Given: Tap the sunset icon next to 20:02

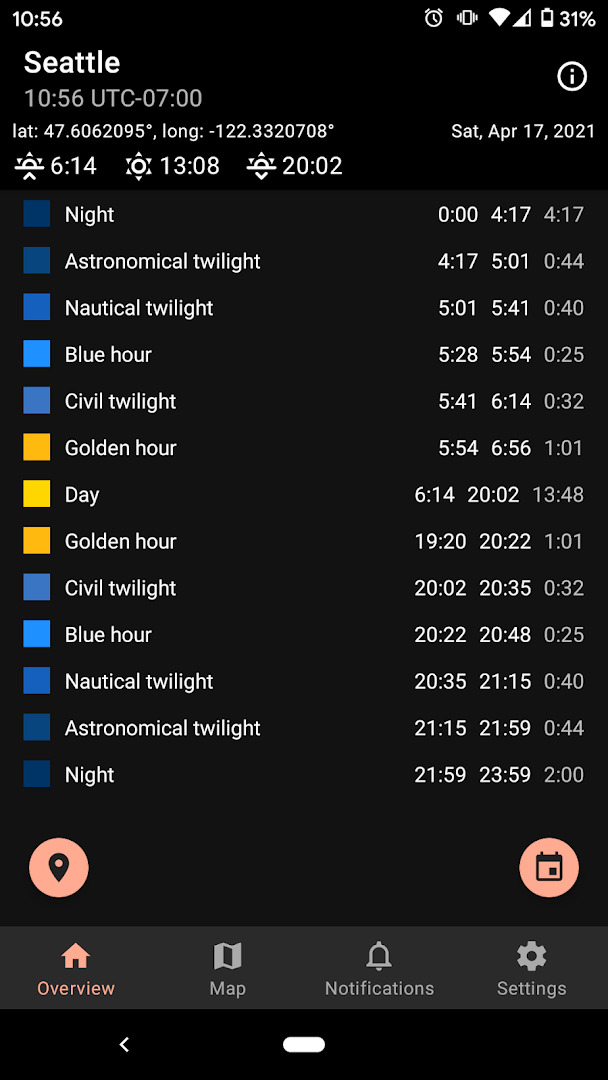Looking at the screenshot, I should pyautogui.click(x=261, y=166).
